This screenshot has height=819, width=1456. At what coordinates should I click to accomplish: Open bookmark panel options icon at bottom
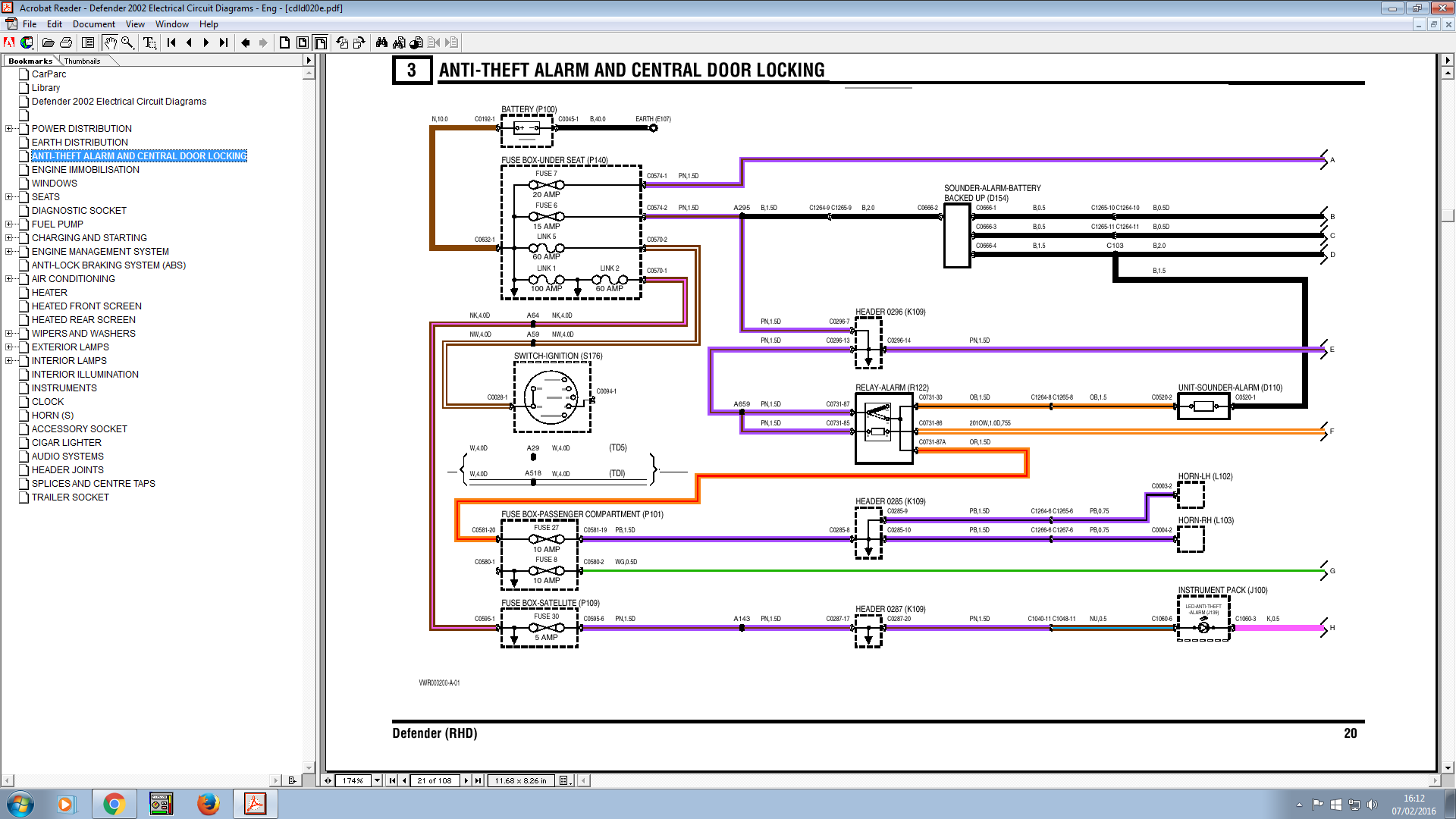[292, 780]
